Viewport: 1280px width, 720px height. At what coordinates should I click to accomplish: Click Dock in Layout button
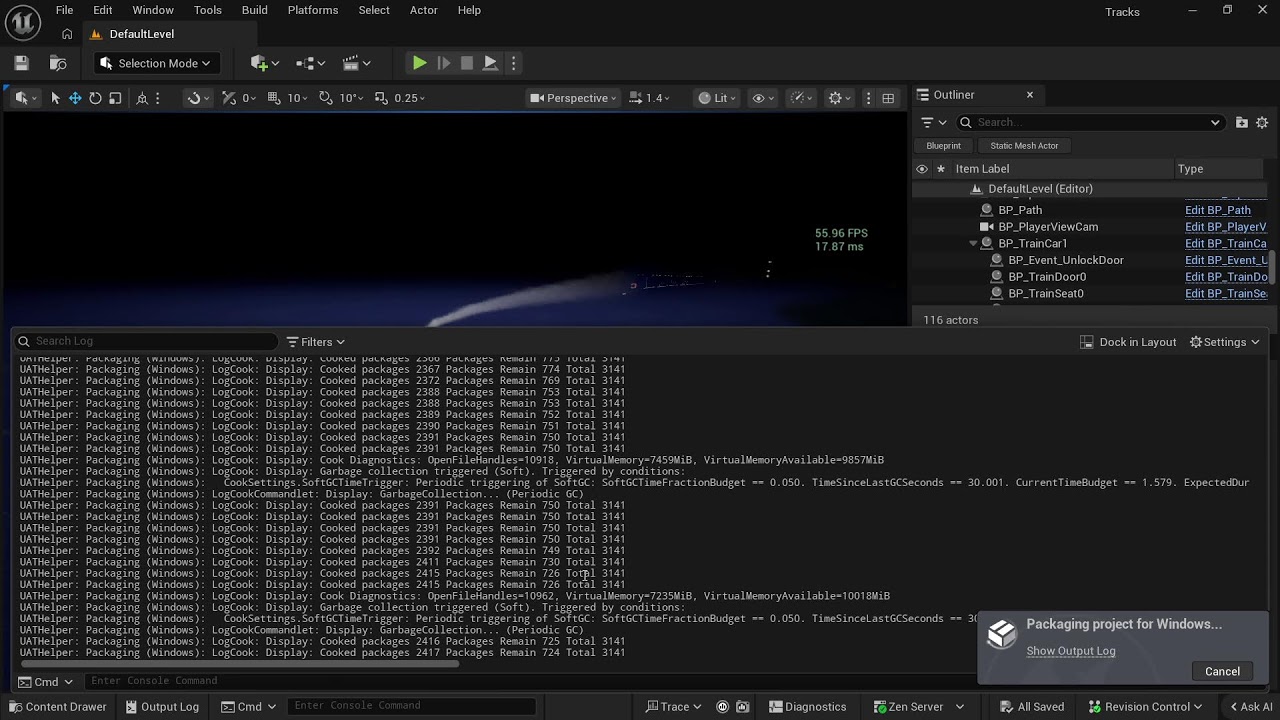[1128, 342]
